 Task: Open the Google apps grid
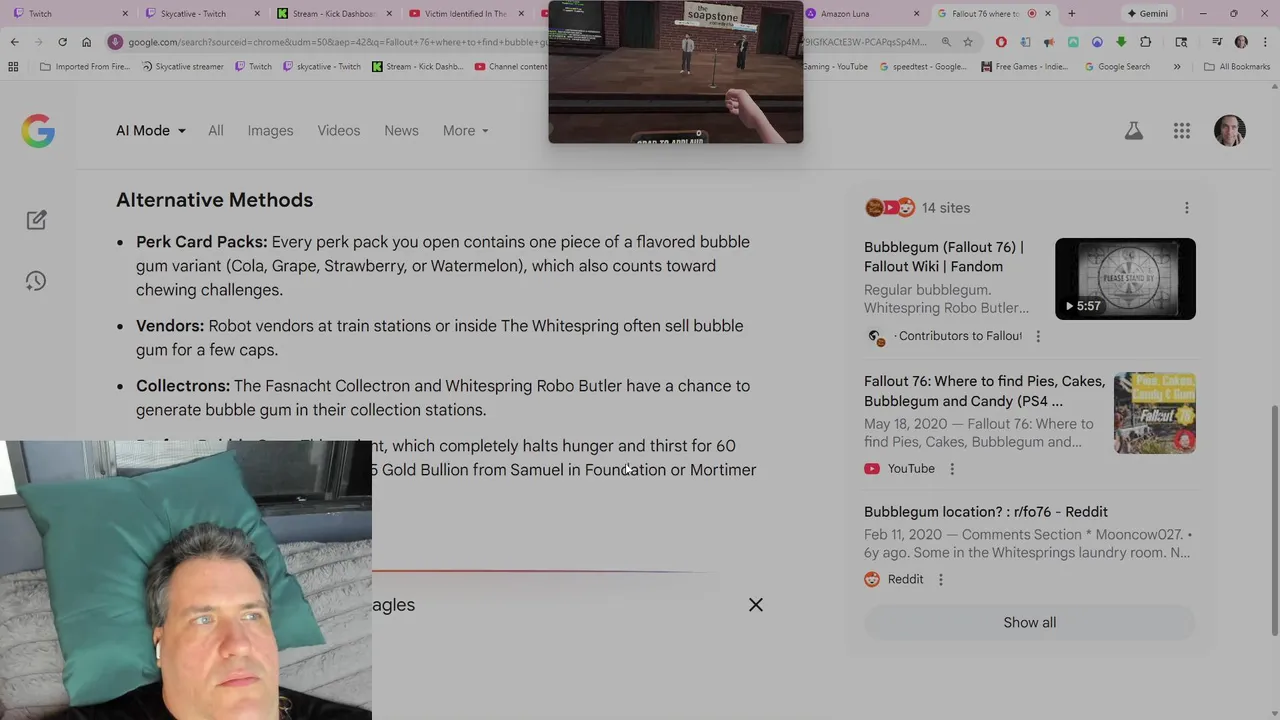click(1182, 131)
